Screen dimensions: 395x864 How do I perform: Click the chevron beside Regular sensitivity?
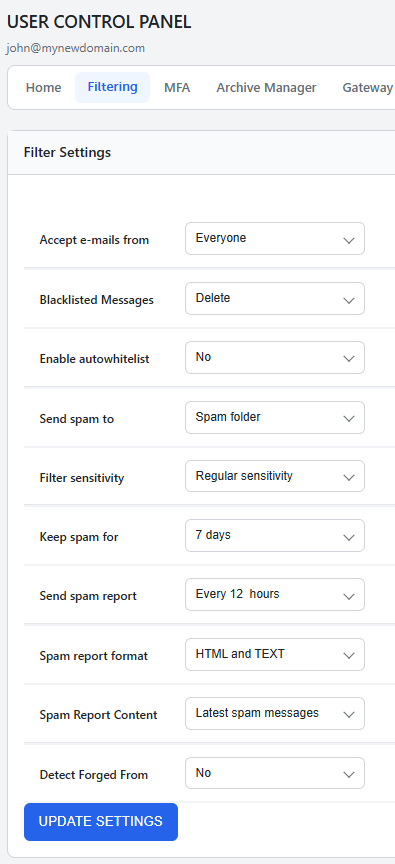pyautogui.click(x=348, y=478)
